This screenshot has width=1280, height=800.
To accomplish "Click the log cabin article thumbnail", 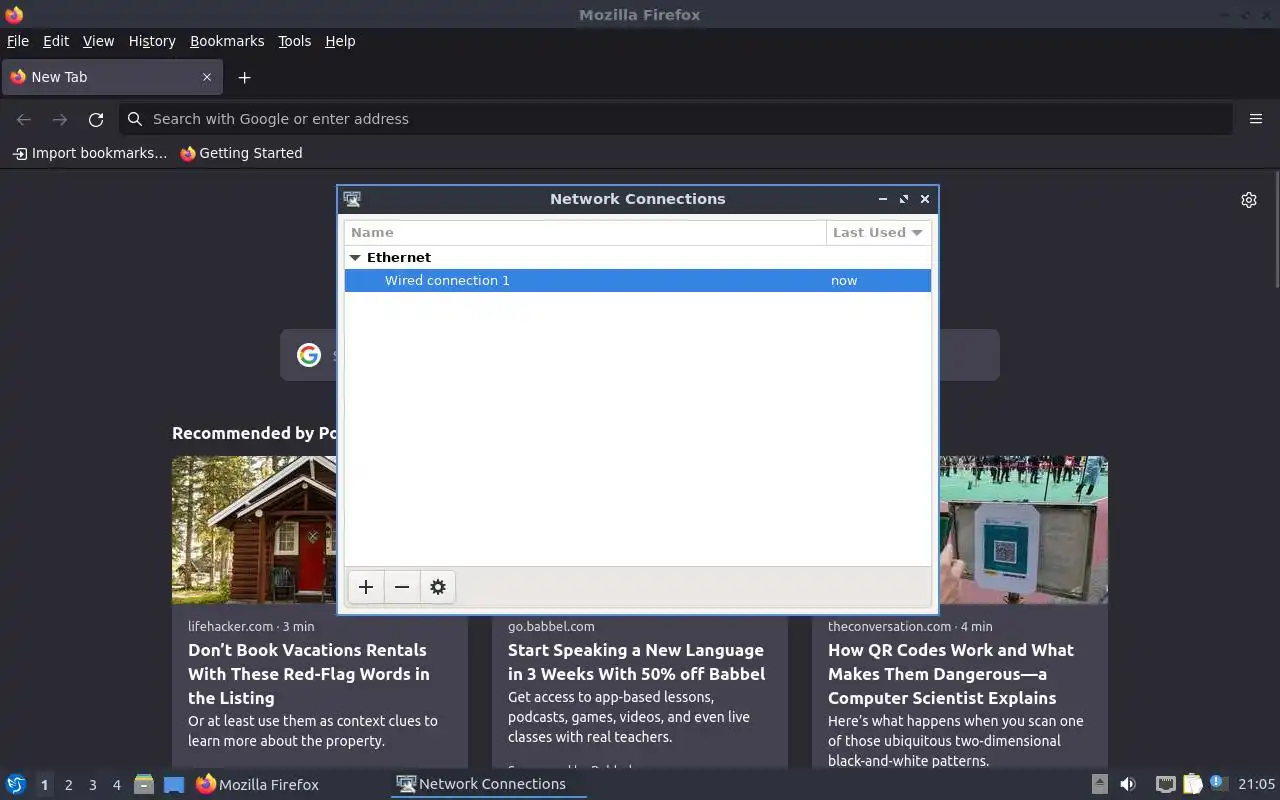I will pyautogui.click(x=254, y=530).
